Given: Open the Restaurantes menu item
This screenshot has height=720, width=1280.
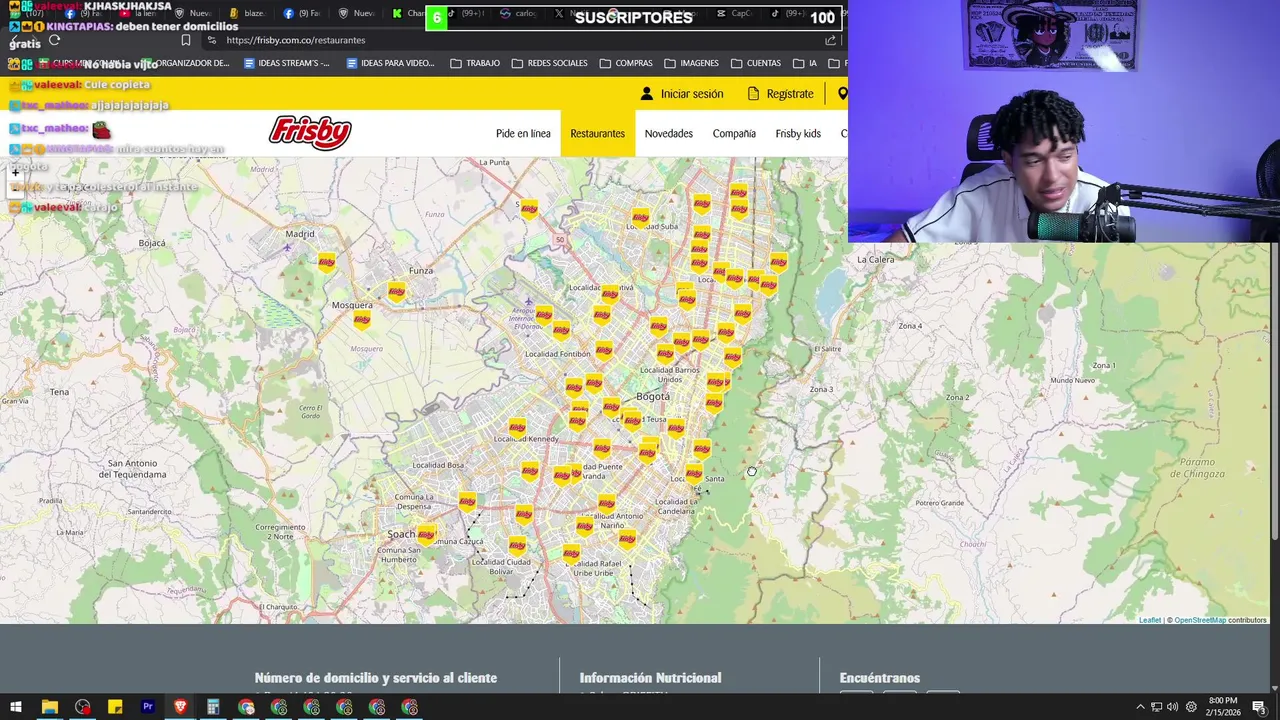Looking at the screenshot, I should pos(597,133).
